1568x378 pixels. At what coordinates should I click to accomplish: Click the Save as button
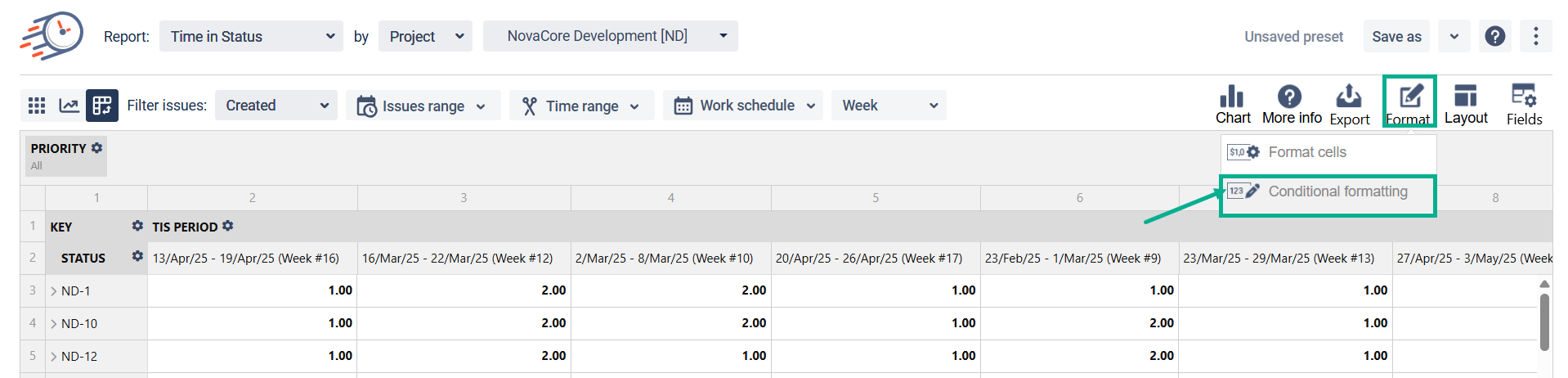click(x=1396, y=37)
